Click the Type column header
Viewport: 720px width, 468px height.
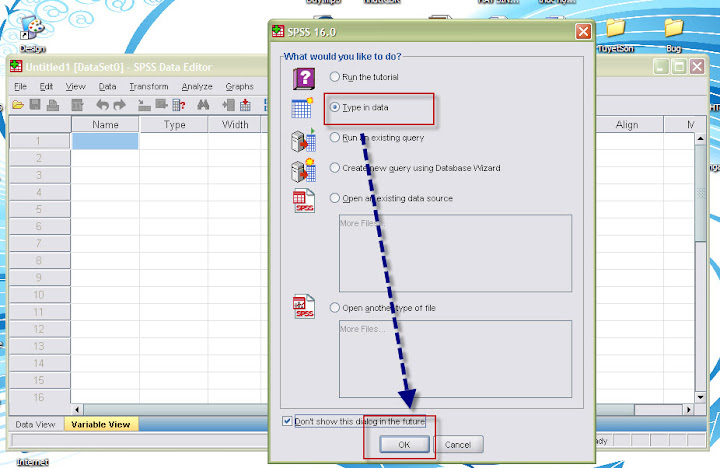[174, 124]
